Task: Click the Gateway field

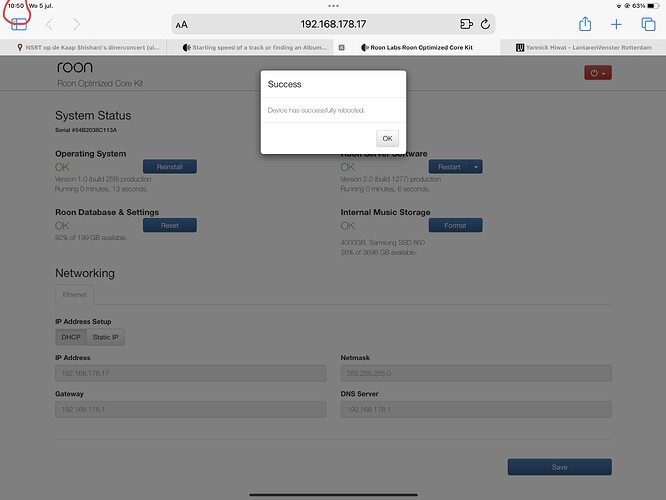Action: coord(191,410)
